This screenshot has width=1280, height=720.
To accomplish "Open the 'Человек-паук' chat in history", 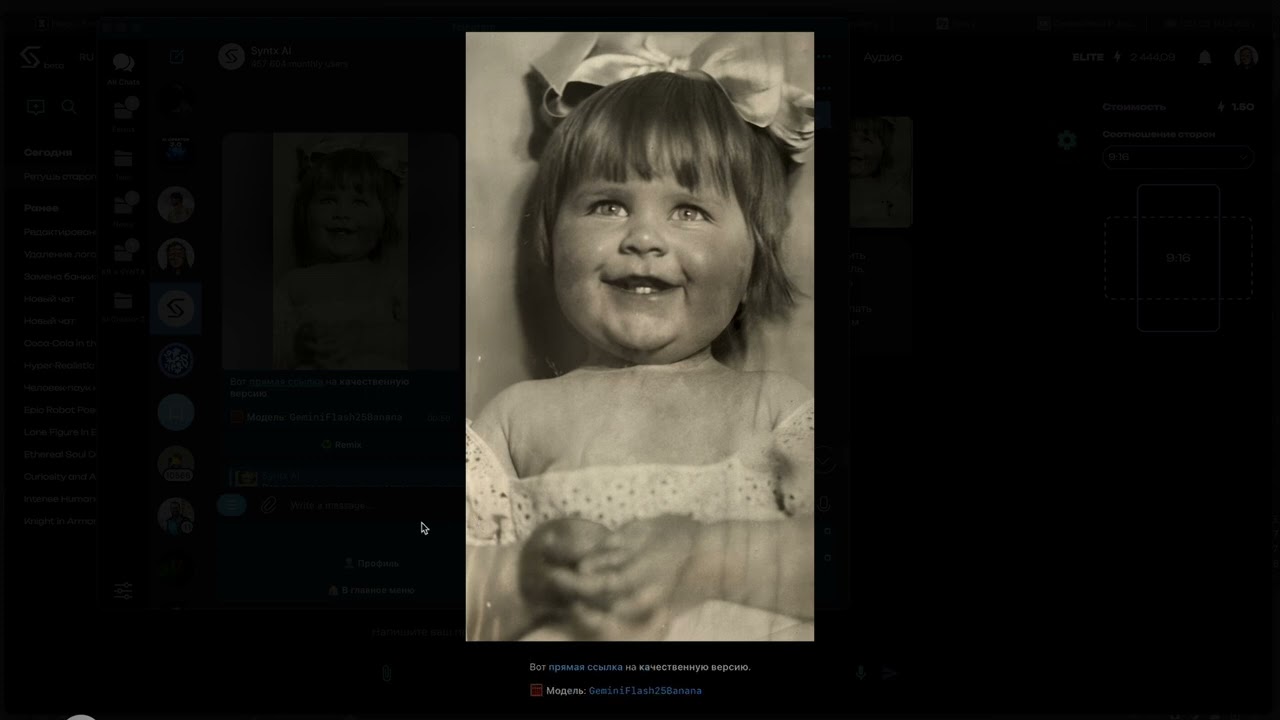I will [60, 387].
